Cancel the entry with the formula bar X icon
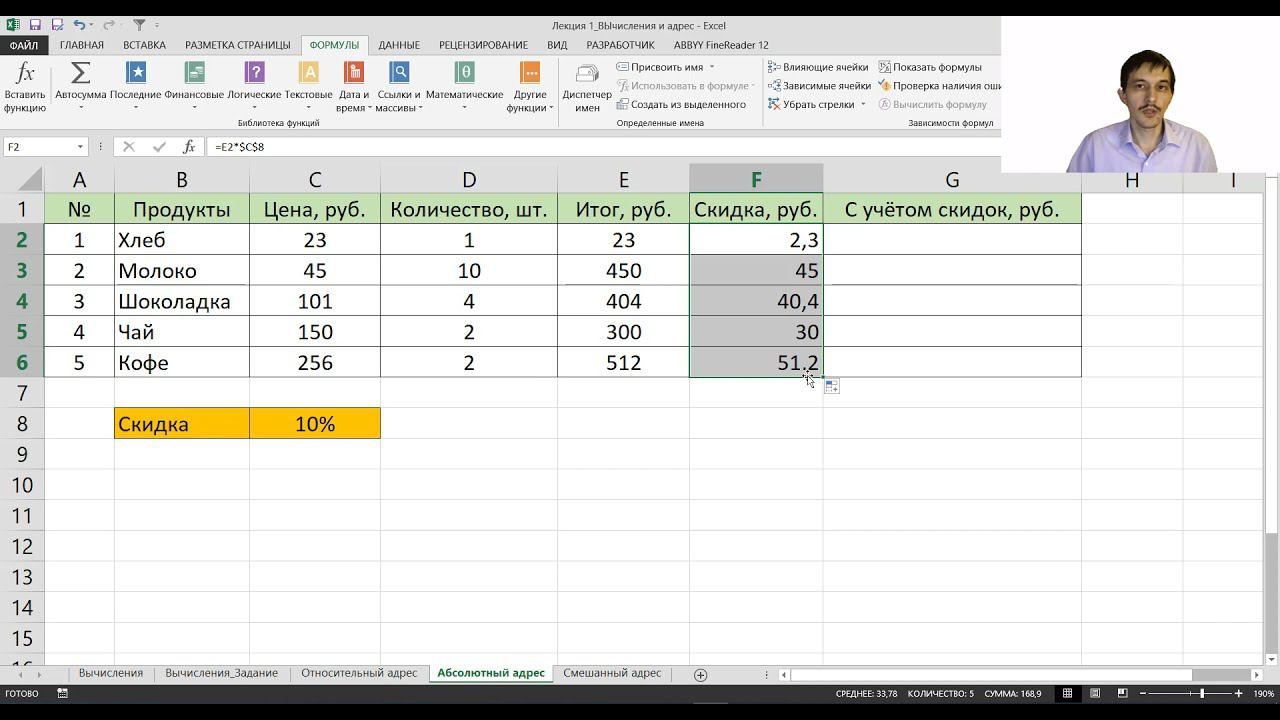Screen dimensions: 1280x720 click(x=129, y=147)
